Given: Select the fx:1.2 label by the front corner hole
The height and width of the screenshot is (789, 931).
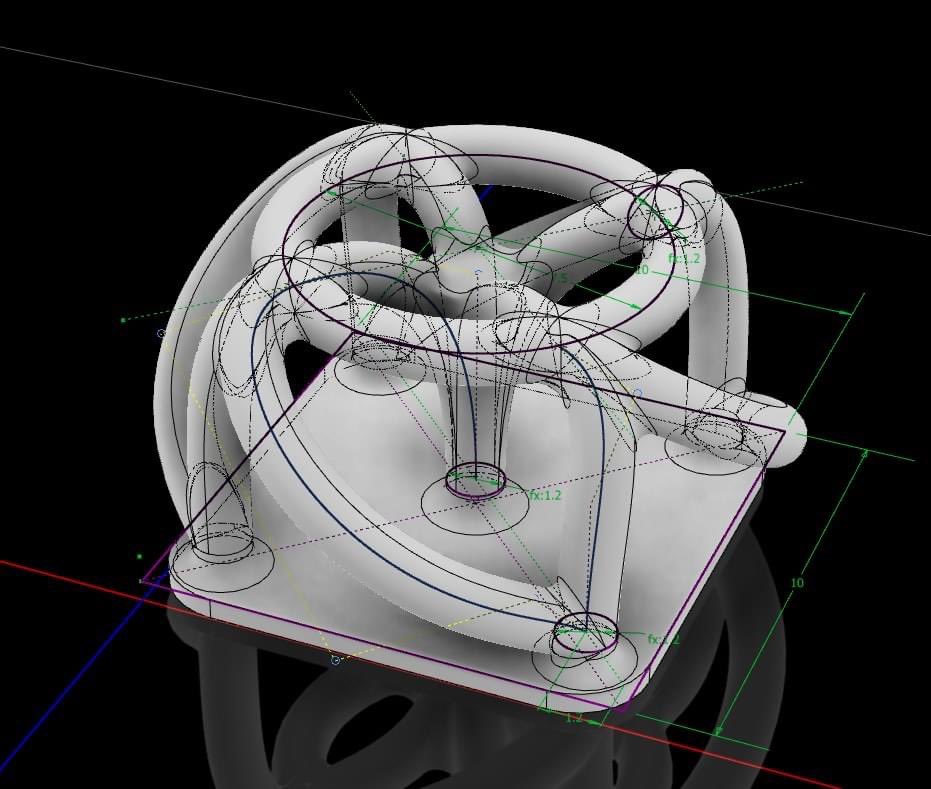Looking at the screenshot, I should coord(663,639).
